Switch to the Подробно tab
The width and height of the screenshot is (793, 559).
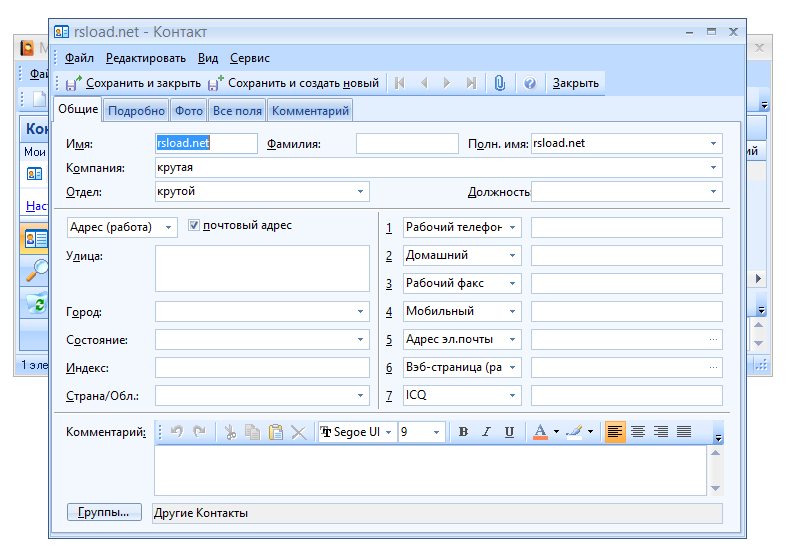[x=136, y=111]
